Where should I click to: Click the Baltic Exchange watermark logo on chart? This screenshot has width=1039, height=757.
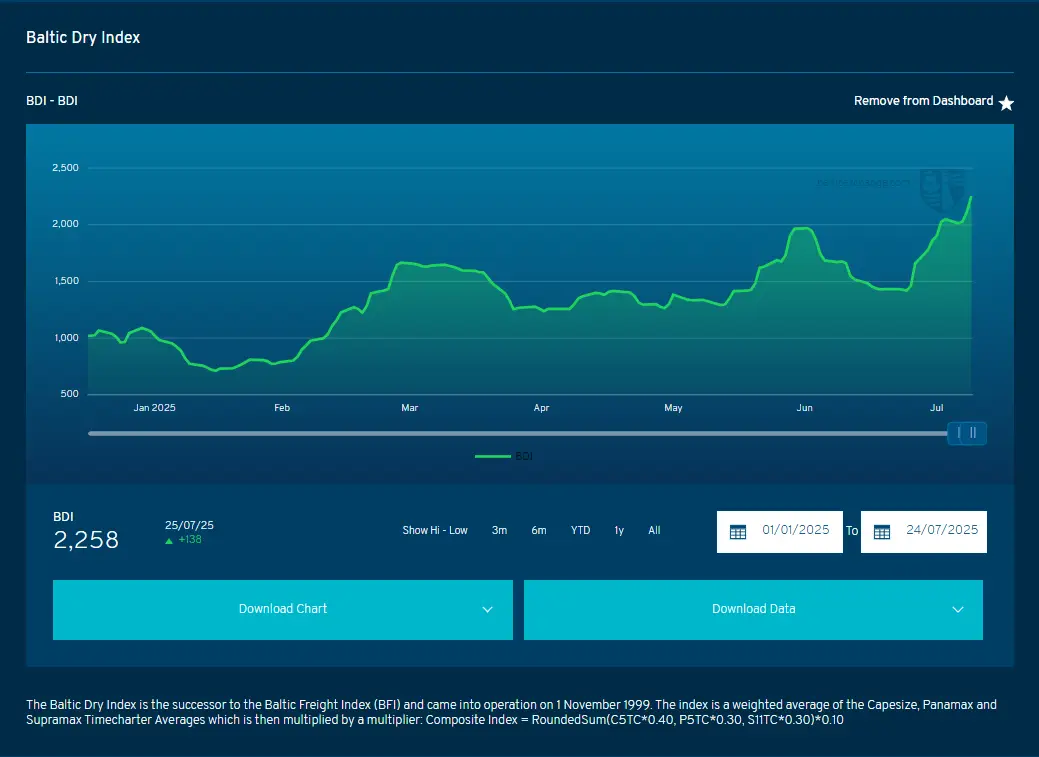pyautogui.click(x=941, y=187)
